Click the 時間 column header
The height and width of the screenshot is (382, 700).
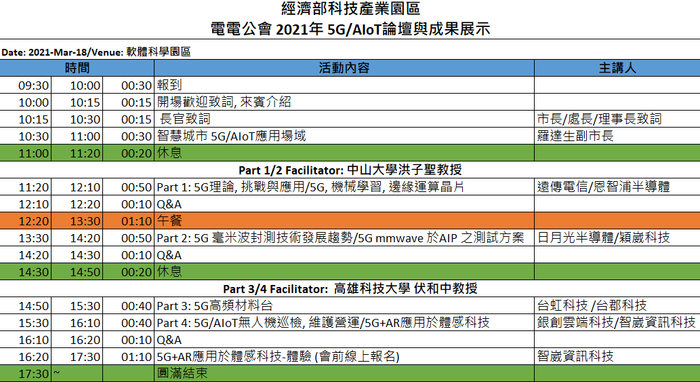pos(77,68)
